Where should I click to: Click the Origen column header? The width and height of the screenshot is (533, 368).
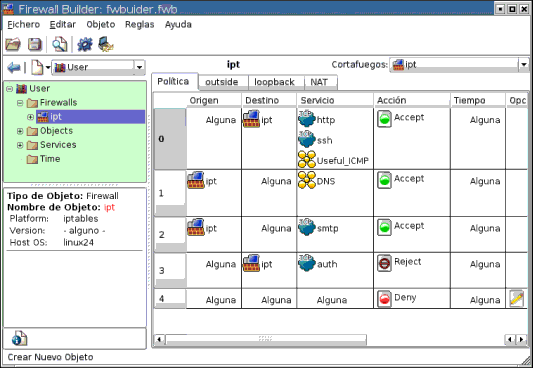[x=214, y=100]
